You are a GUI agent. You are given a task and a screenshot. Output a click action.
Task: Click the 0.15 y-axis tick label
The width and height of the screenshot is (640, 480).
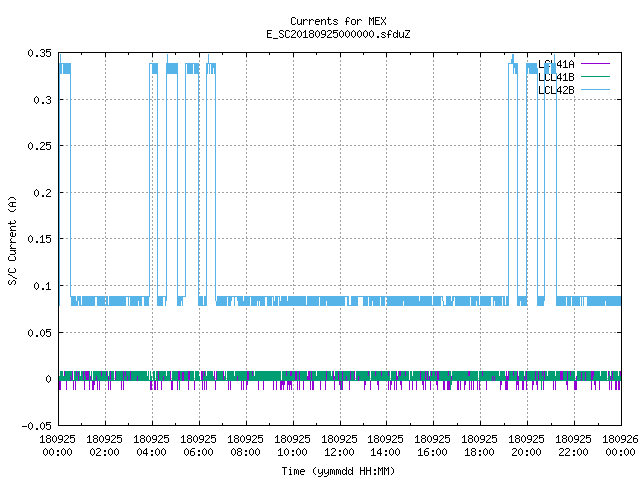pyautogui.click(x=40, y=239)
